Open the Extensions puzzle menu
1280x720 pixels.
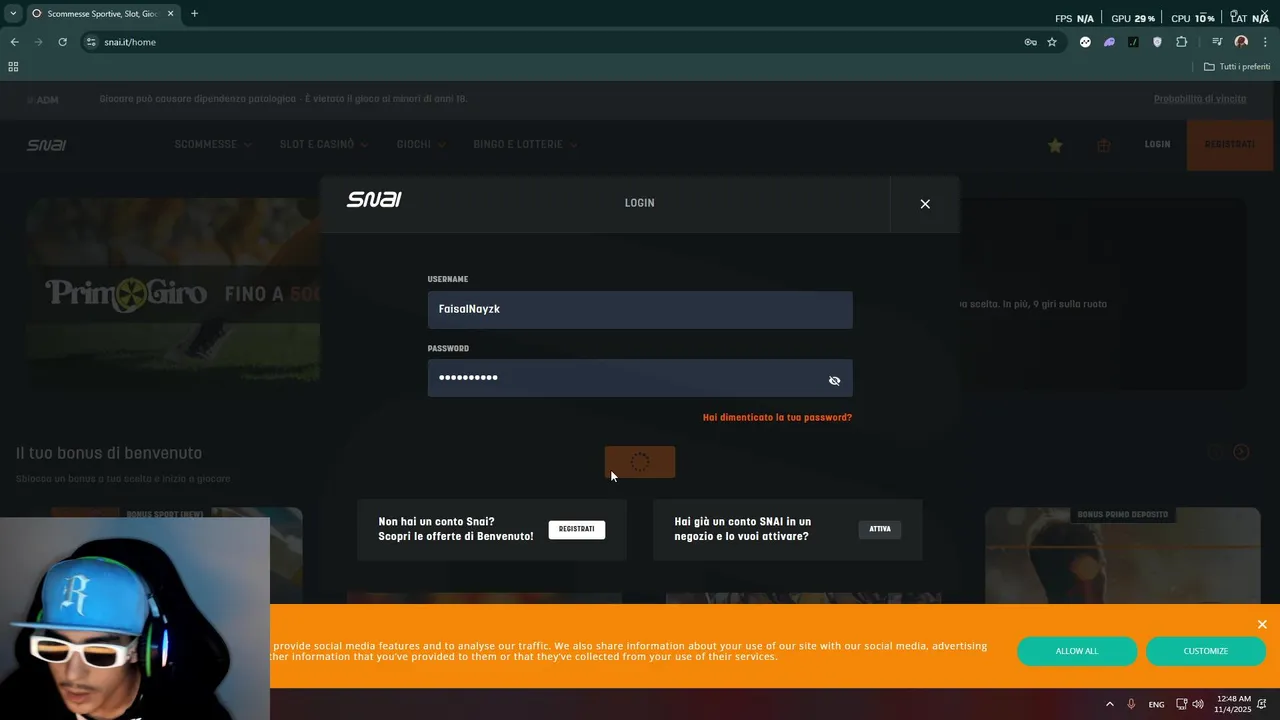point(1181,42)
